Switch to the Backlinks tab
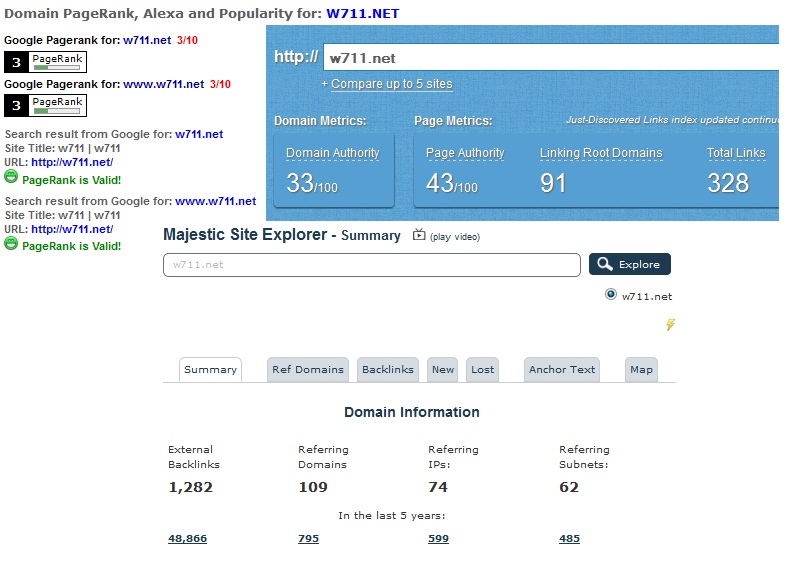Image resolution: width=792 pixels, height=576 pixels. [x=388, y=370]
